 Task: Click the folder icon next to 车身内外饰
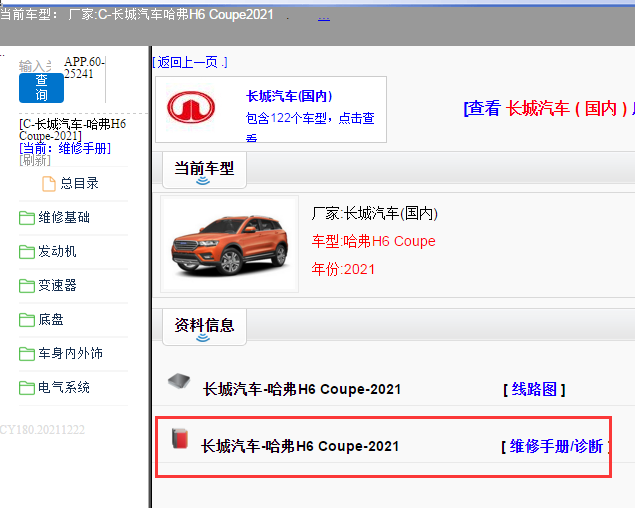(x=27, y=354)
